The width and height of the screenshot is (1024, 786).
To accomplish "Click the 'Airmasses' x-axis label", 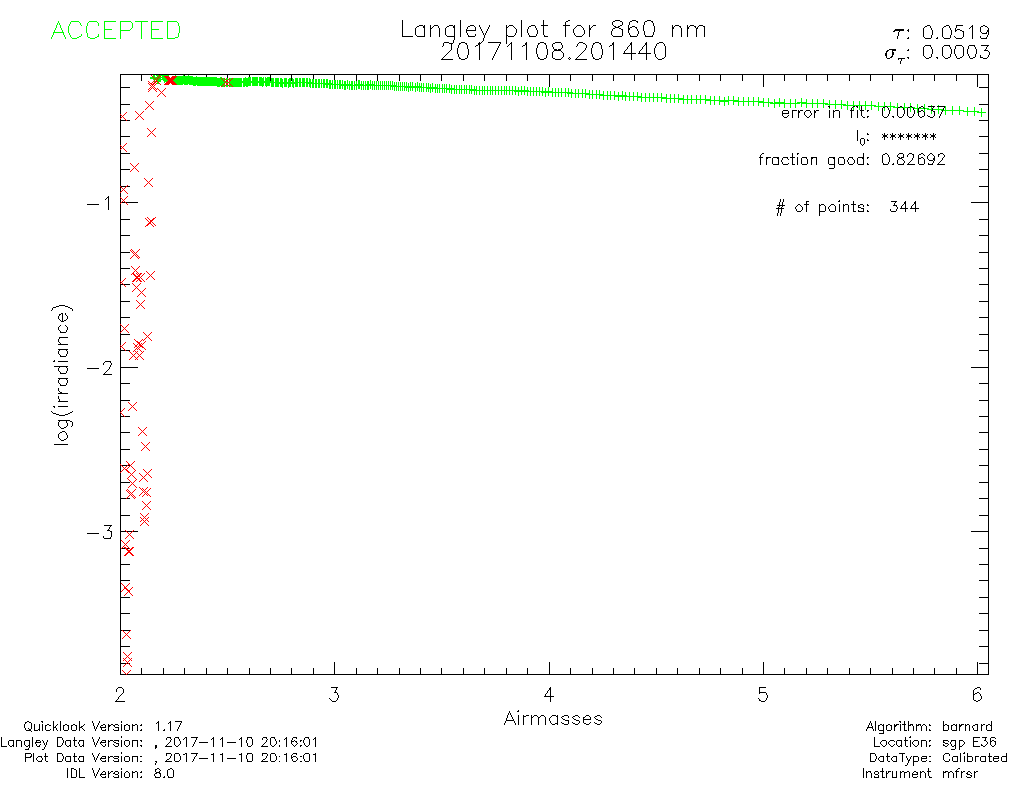I will [553, 719].
